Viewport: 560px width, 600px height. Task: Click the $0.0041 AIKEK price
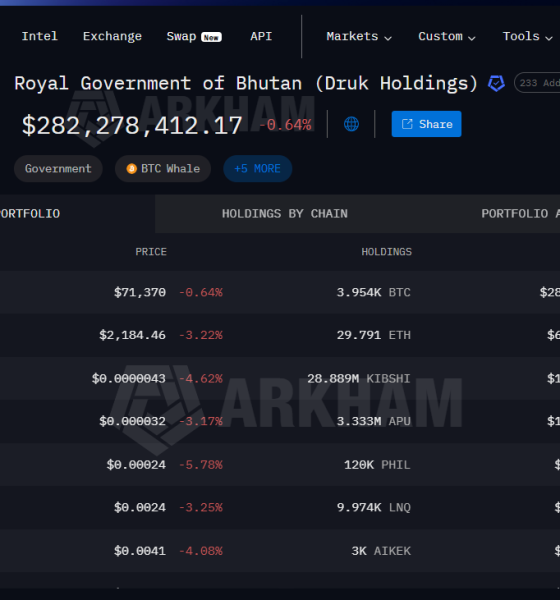pos(140,551)
